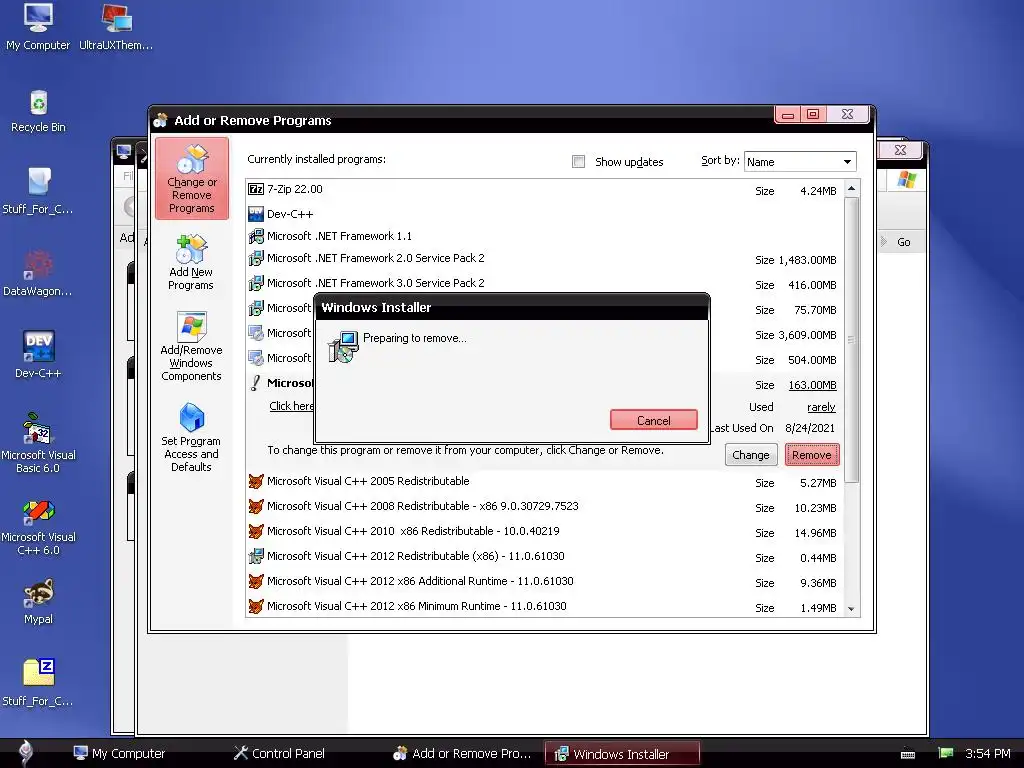The width and height of the screenshot is (1024, 768).
Task: Click Visual C++ 2012 x86 Minimum Runtime icon
Action: pyautogui.click(x=256, y=606)
